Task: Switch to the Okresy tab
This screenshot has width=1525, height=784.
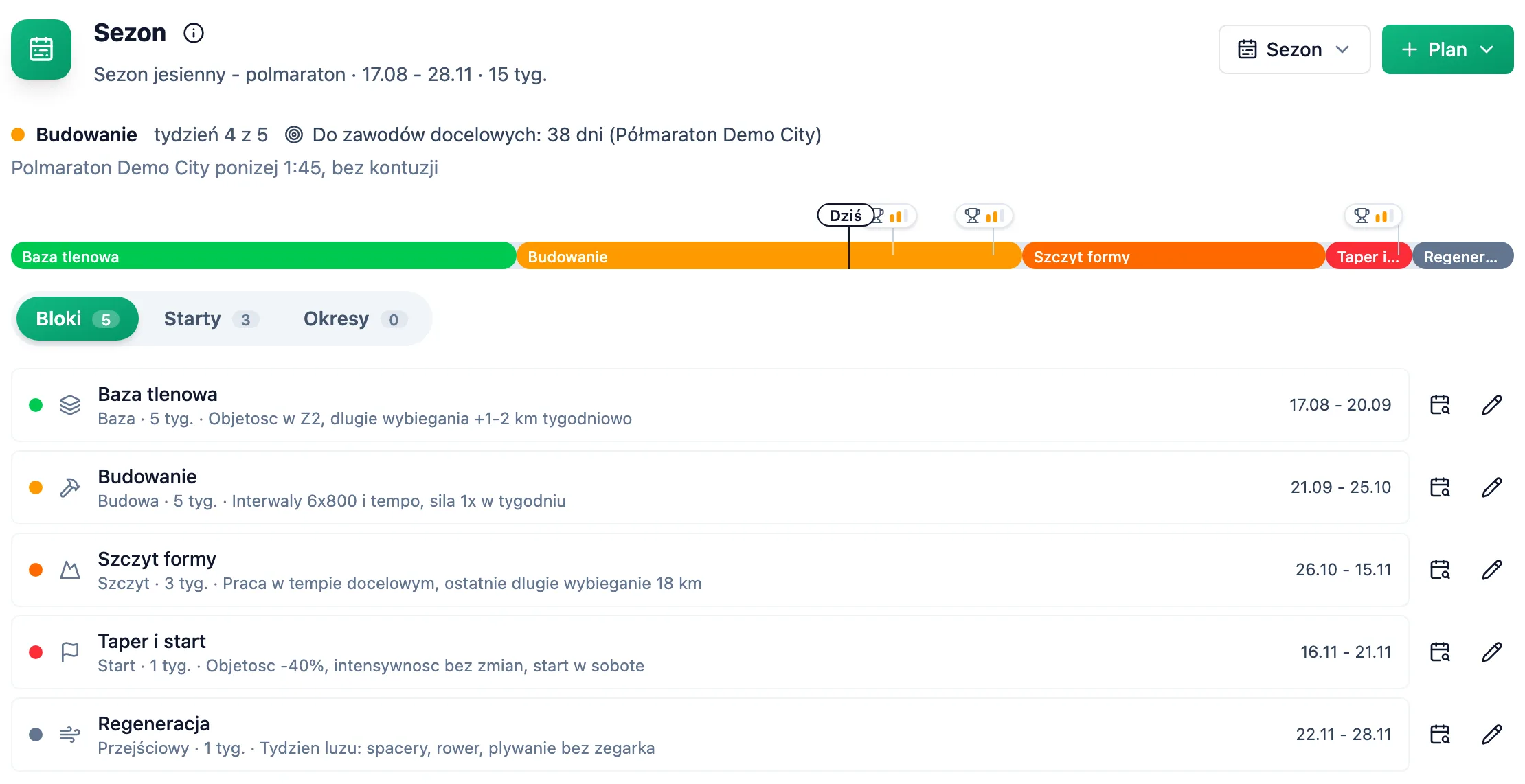Action: (354, 319)
